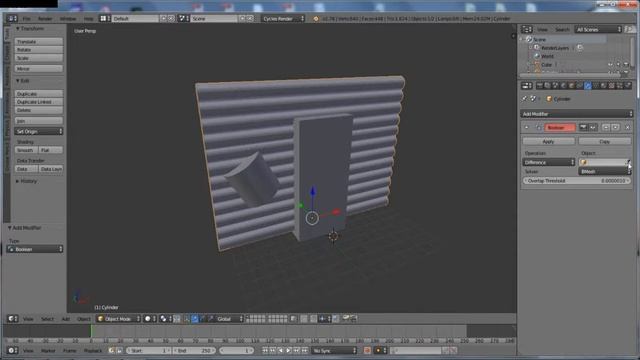Screen dimensions: 640x360
Task: Open the Object Mode dropdown
Action: point(118,319)
